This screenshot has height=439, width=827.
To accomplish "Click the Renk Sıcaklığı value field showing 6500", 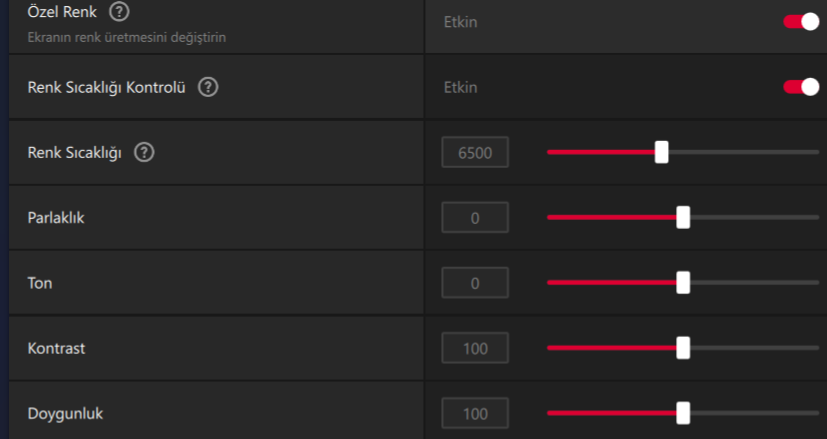I will coord(475,153).
